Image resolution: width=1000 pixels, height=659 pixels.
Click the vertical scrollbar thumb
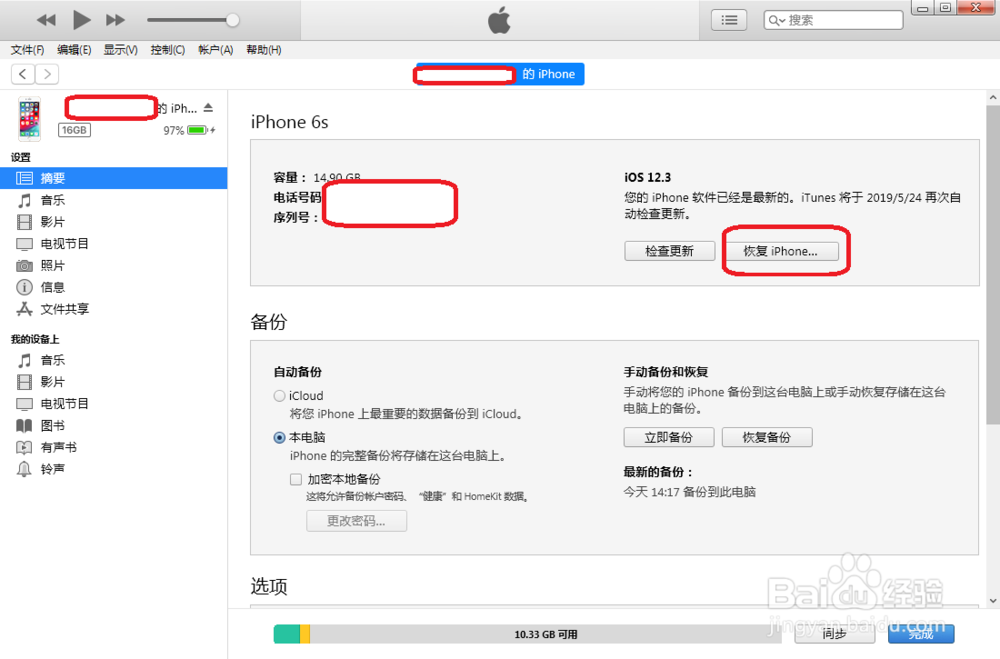993,265
